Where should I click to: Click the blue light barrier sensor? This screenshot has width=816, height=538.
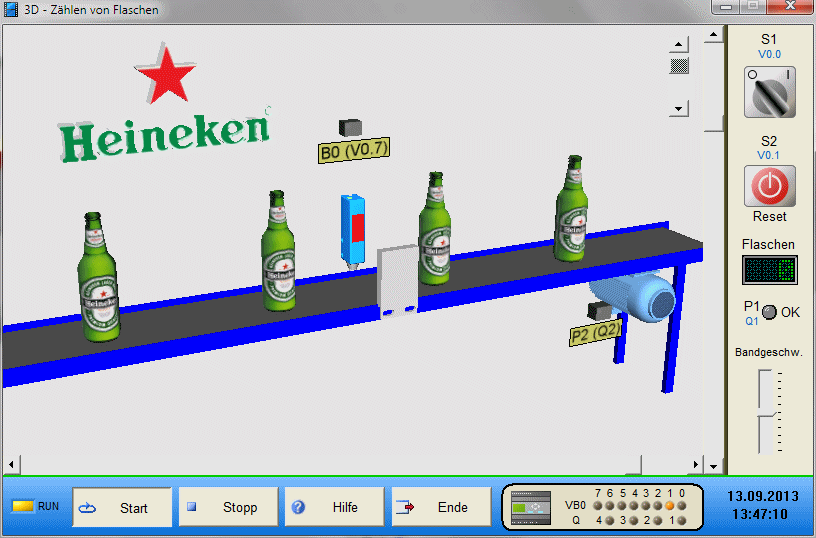(353, 232)
